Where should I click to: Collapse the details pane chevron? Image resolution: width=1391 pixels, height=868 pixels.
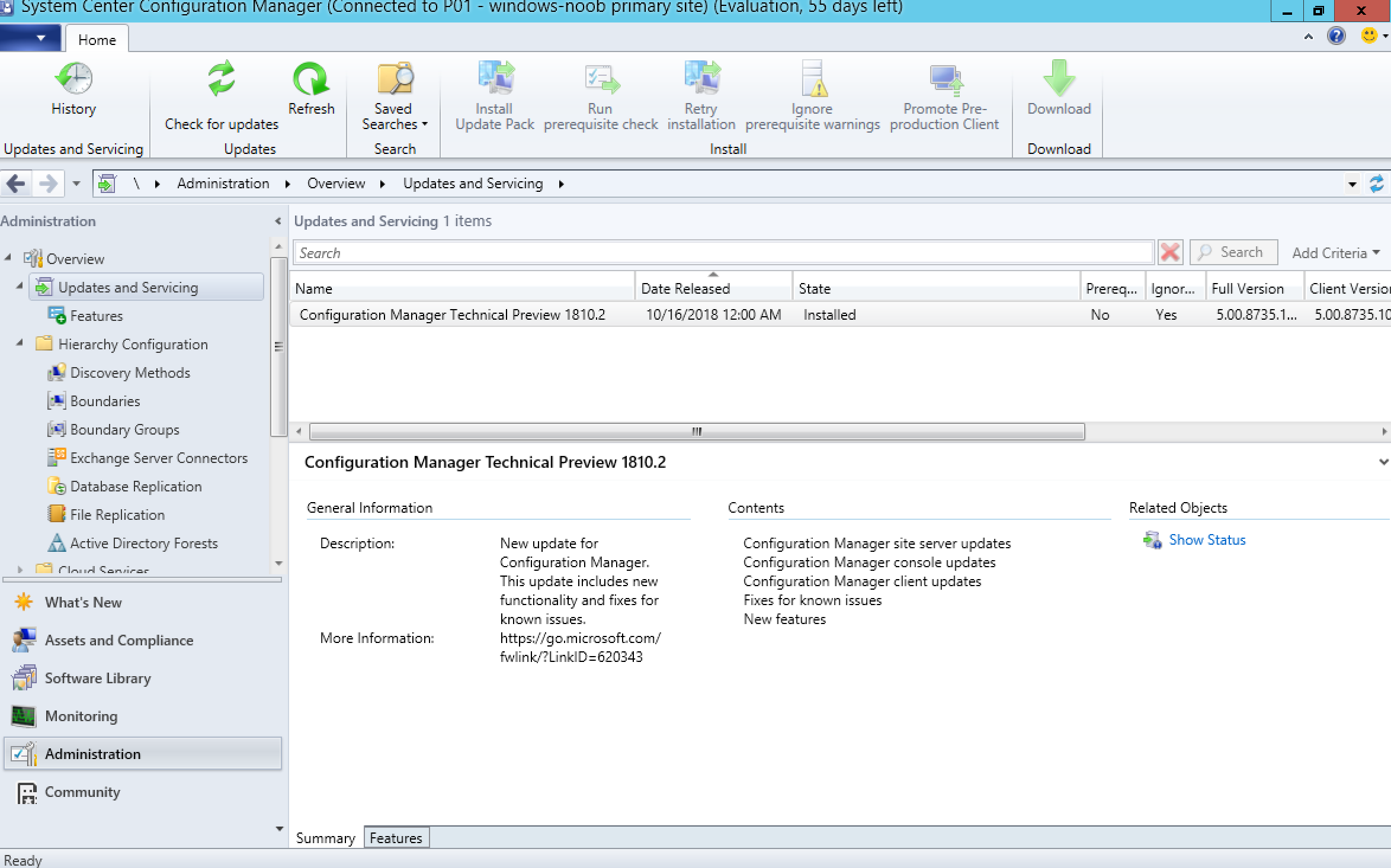(1383, 462)
